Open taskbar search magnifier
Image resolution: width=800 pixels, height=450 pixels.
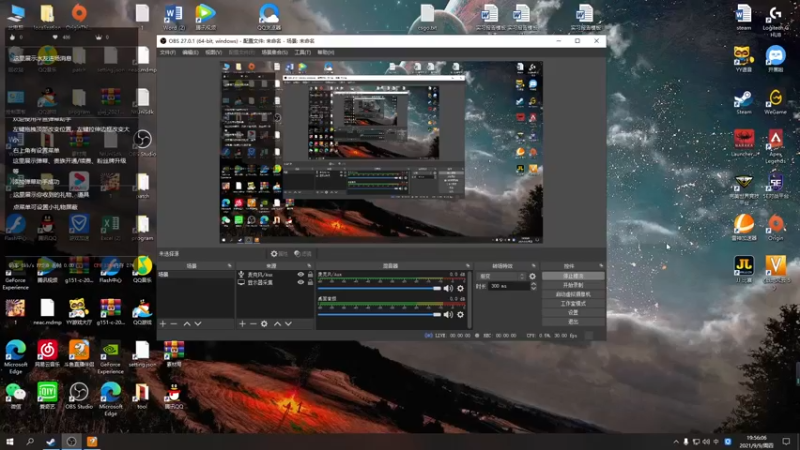(x=30, y=441)
